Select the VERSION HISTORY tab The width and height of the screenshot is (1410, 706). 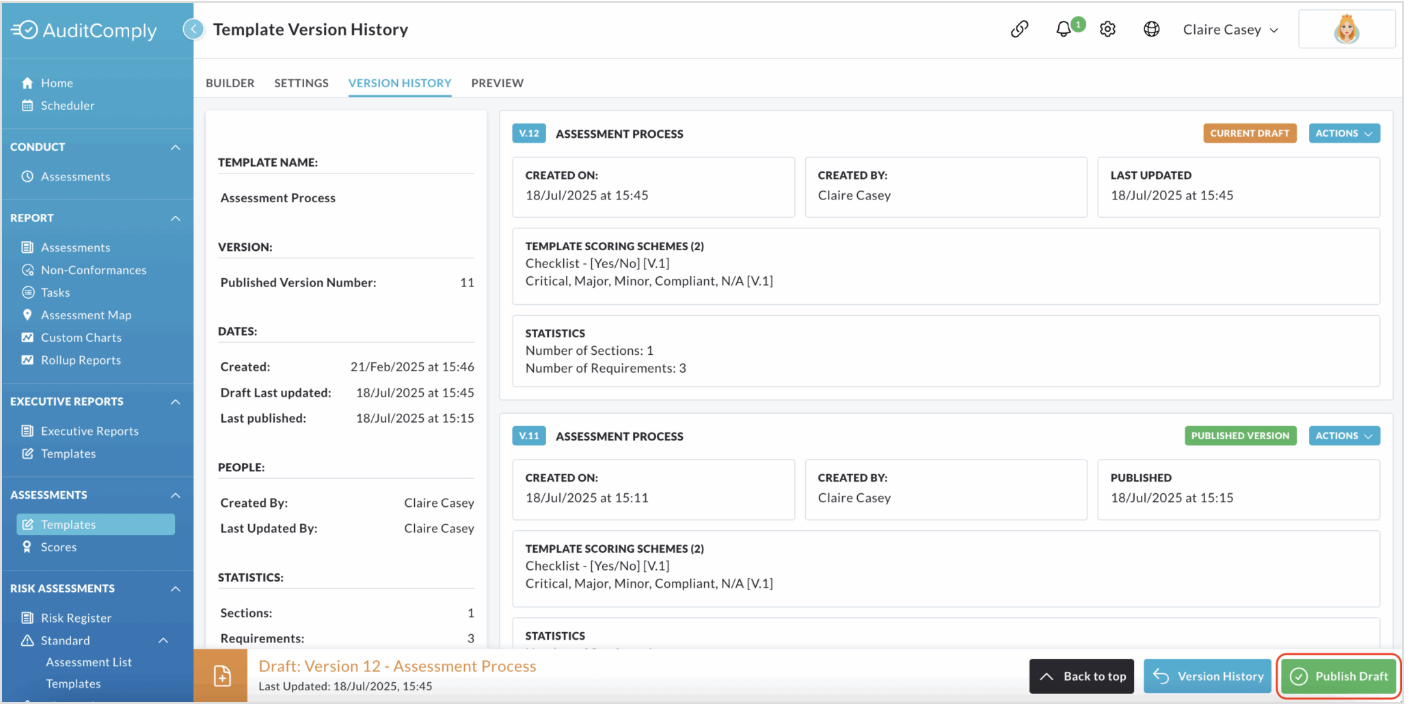click(x=400, y=83)
